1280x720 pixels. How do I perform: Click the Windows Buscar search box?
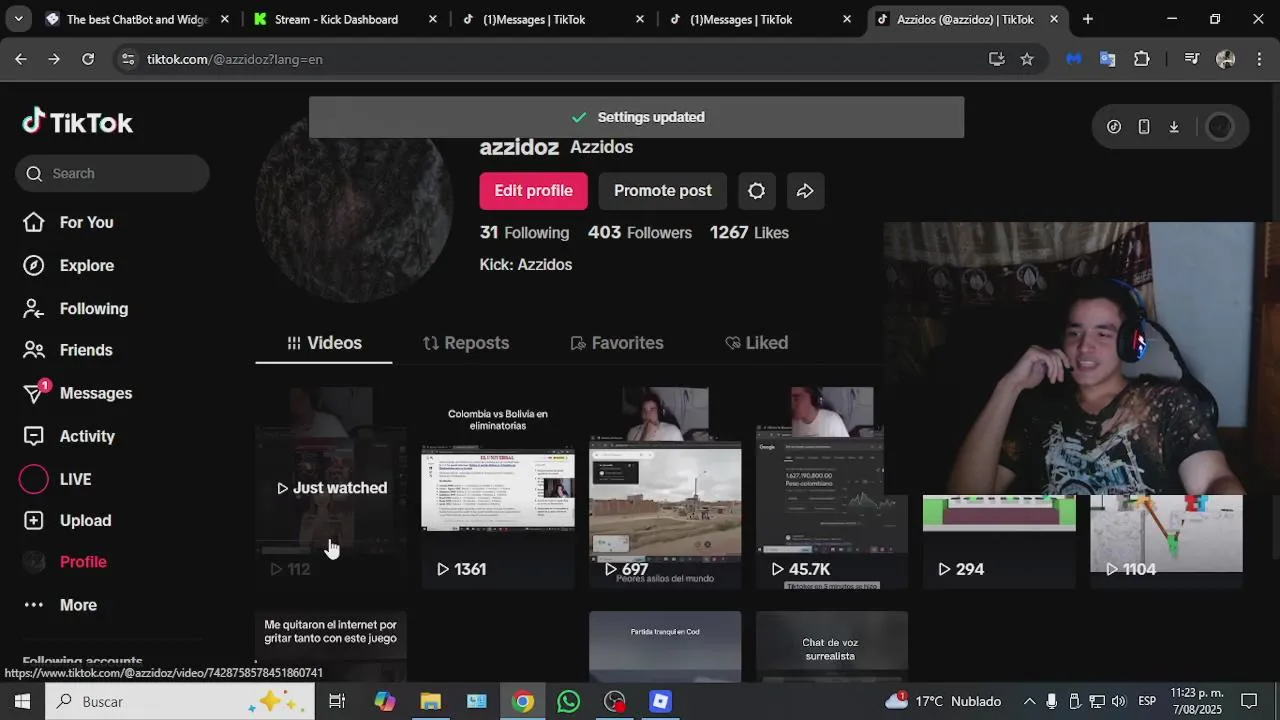coord(180,701)
